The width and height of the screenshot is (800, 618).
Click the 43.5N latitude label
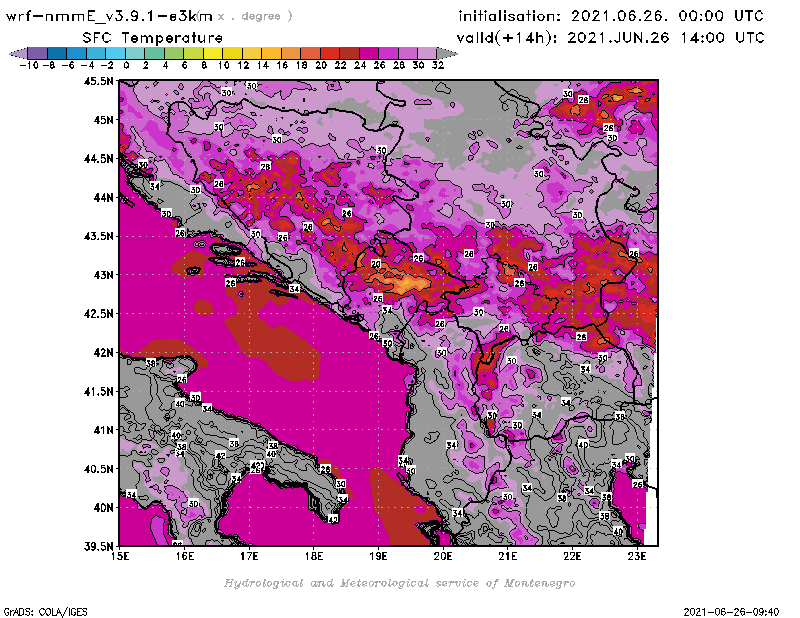98,236
